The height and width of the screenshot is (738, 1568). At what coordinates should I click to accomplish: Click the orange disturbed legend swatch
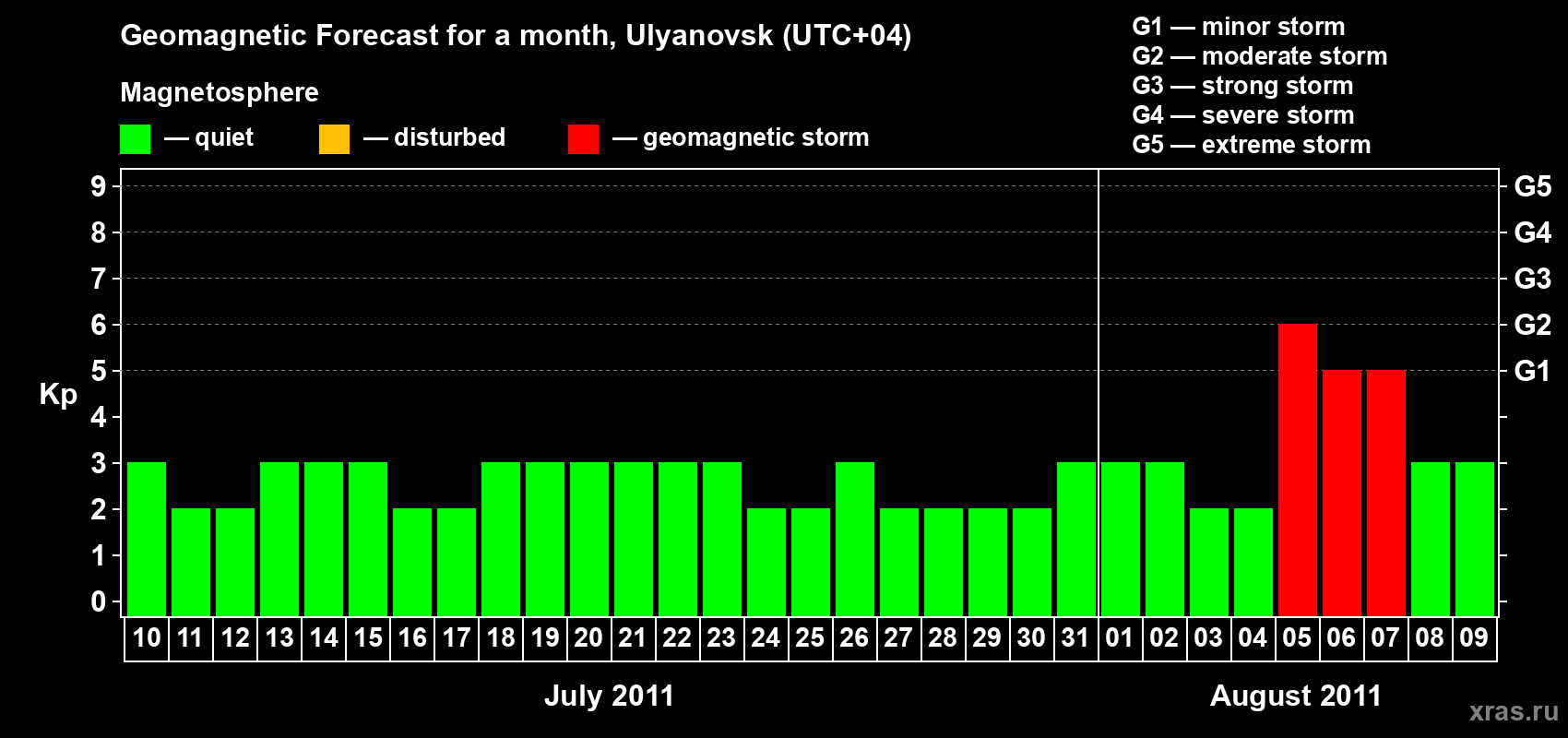334,139
